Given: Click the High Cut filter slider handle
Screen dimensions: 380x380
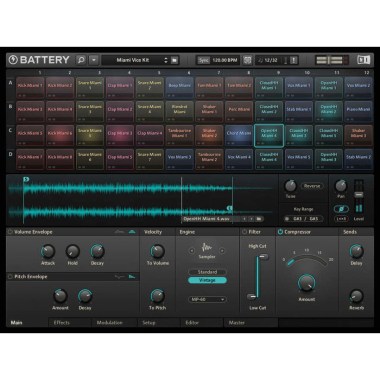Looking at the screenshot, I should point(263,257).
